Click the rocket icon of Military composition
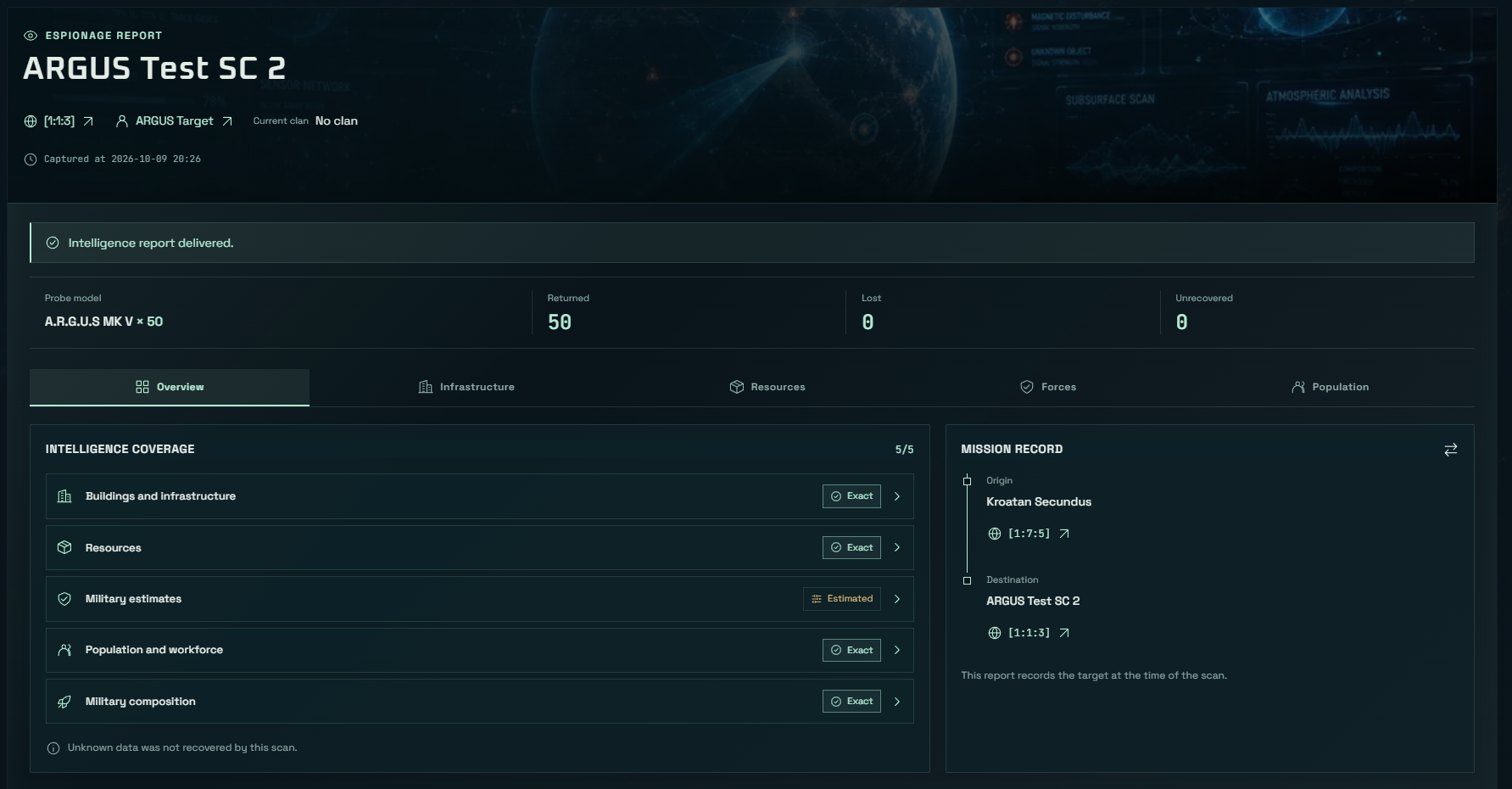Viewport: 1512px width, 789px height. tap(64, 702)
